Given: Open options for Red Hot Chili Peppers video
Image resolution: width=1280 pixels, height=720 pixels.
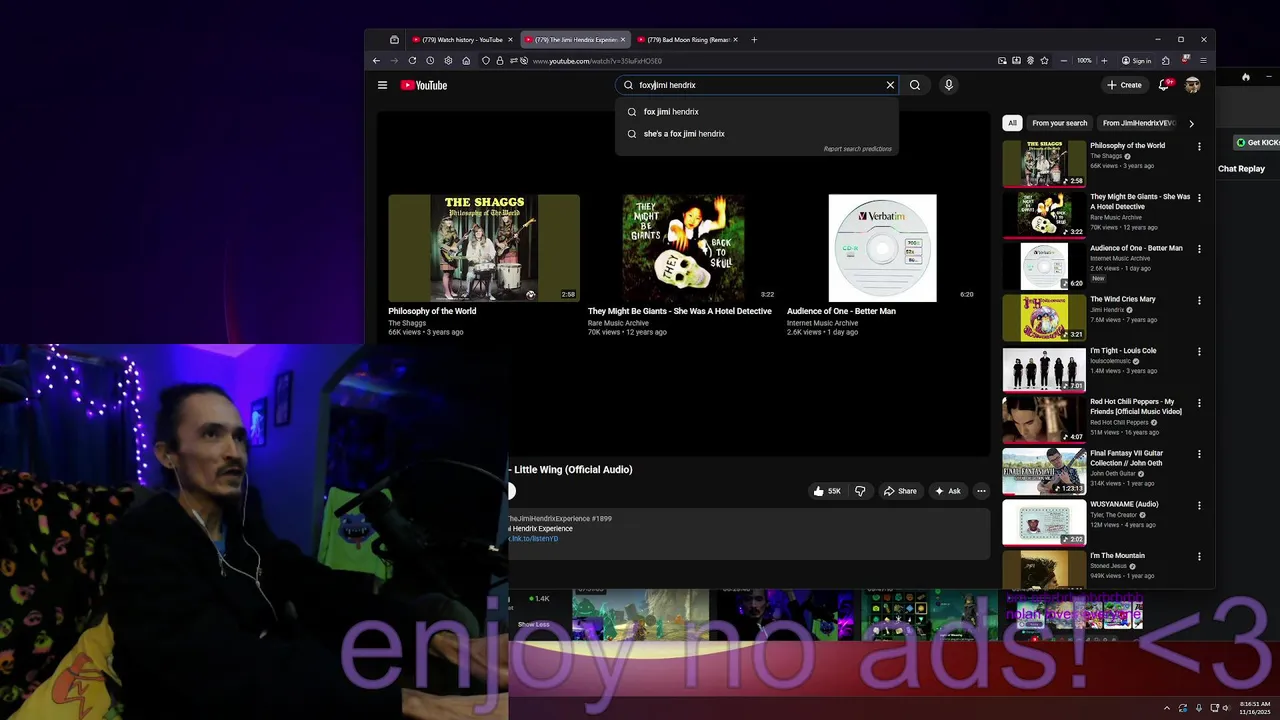Looking at the screenshot, I should [1199, 403].
